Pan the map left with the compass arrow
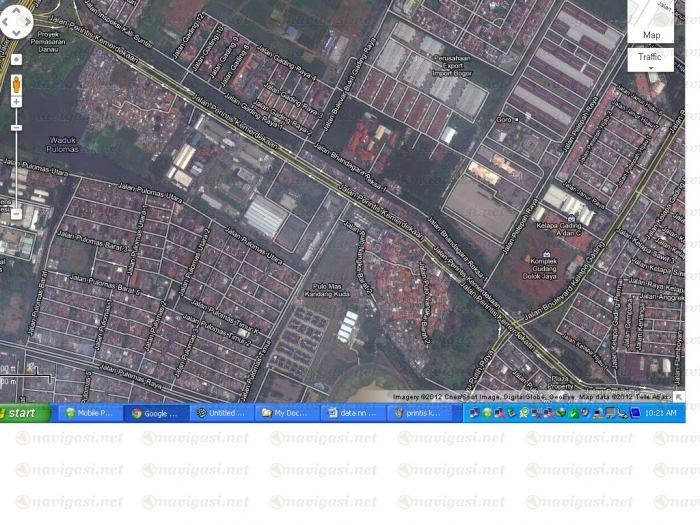This screenshot has height=525, width=700. click(5, 21)
